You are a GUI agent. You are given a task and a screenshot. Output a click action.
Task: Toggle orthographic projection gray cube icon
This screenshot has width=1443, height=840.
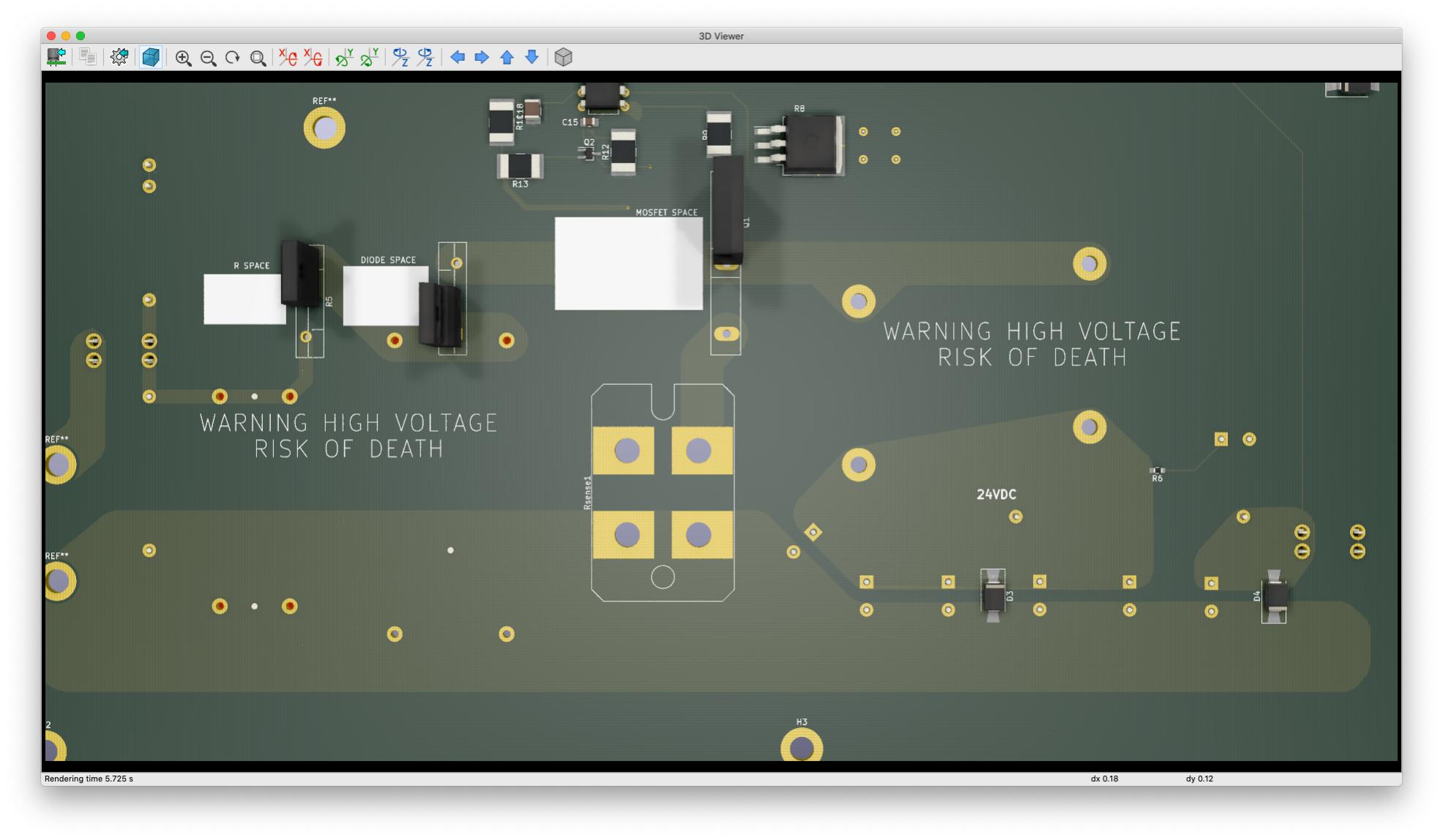(563, 57)
